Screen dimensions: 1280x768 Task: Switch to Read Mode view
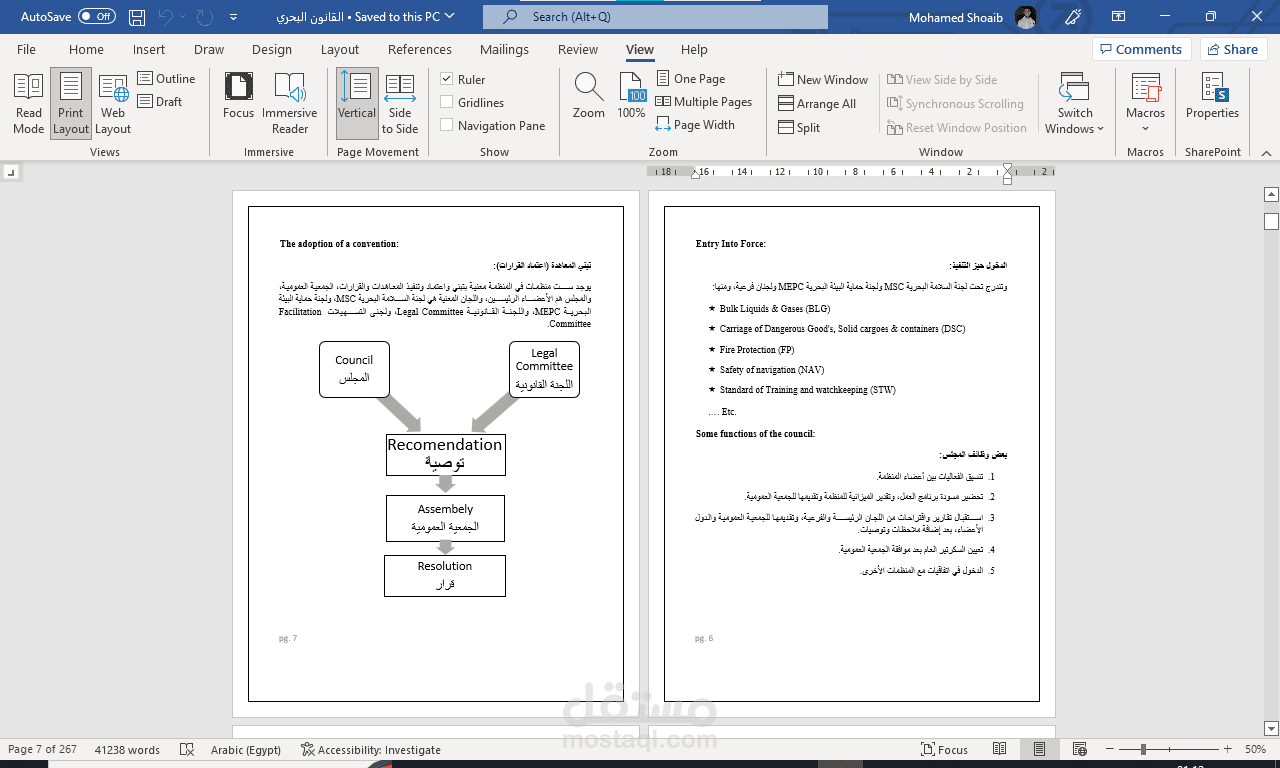pos(29,103)
